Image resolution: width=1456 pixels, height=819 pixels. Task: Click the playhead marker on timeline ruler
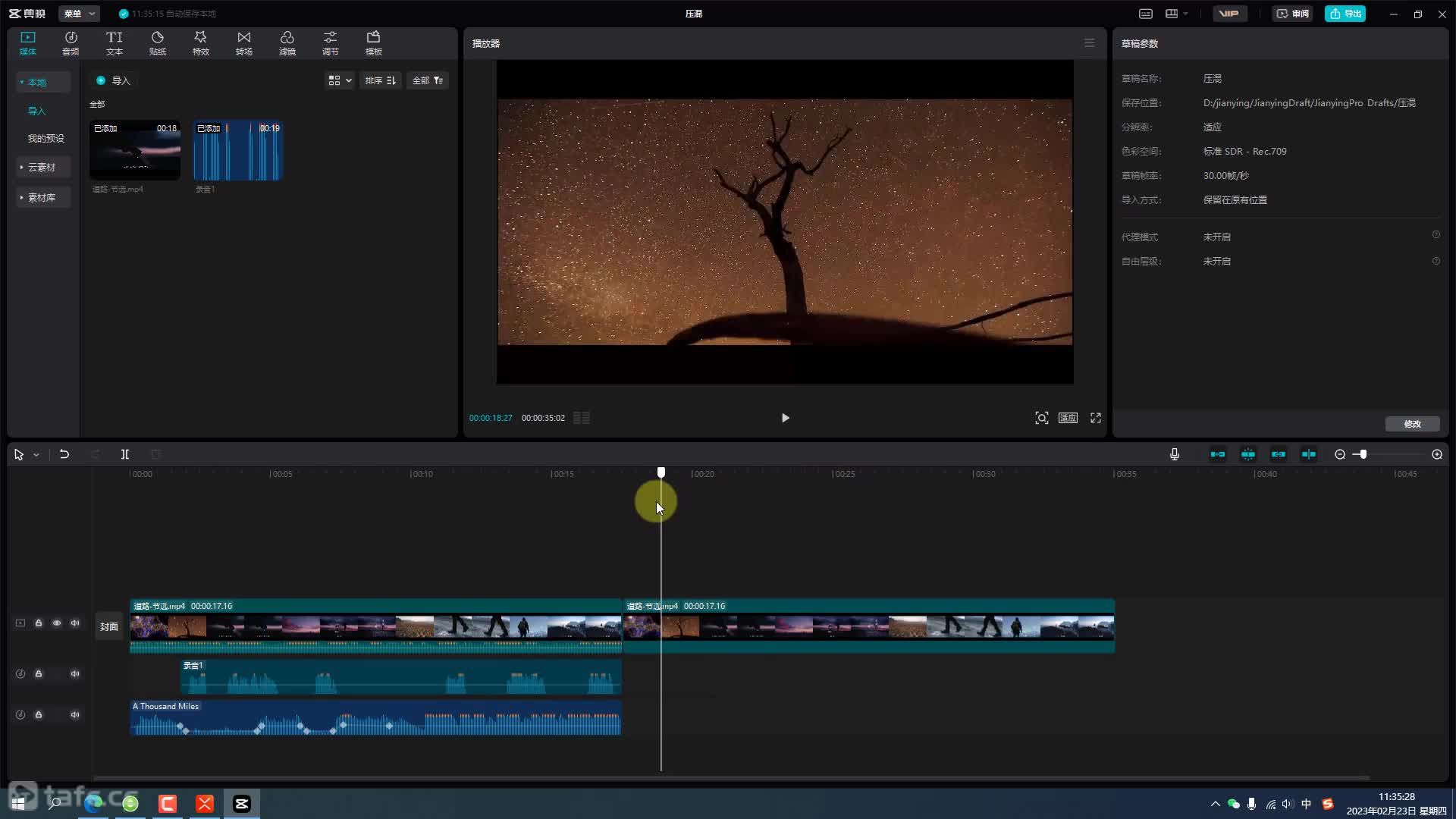[661, 472]
